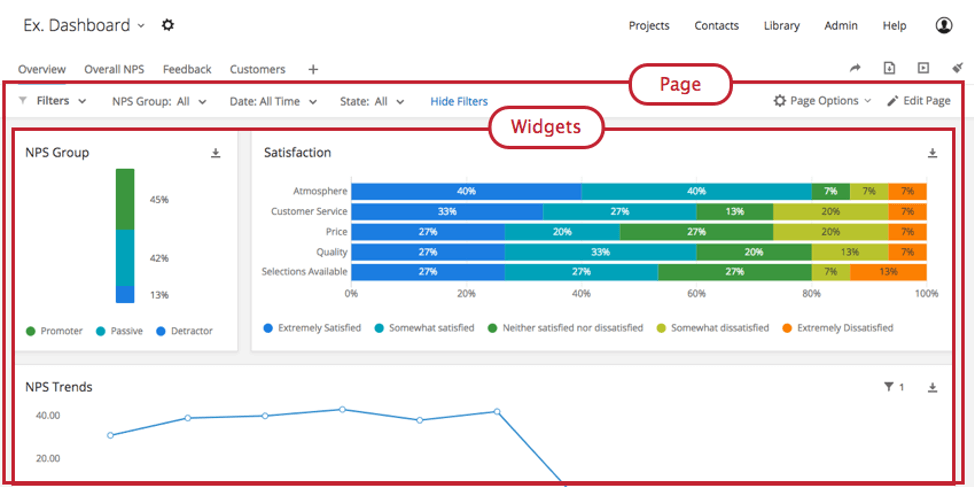Open dashboard settings gear icon
974x487 pixels.
click(x=168, y=25)
